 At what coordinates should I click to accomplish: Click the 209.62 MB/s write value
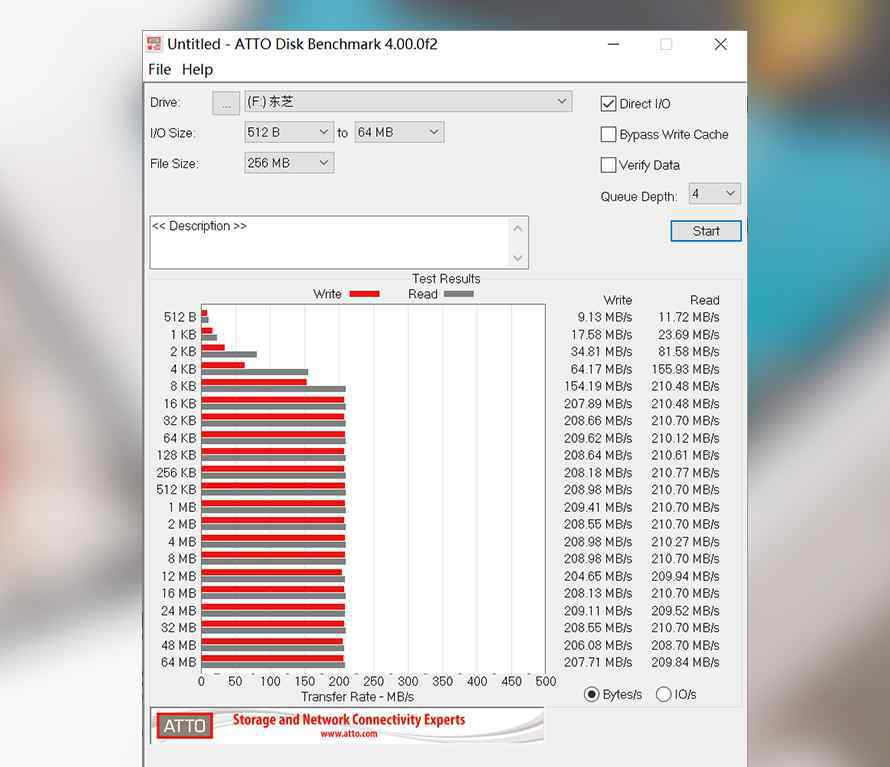598,438
